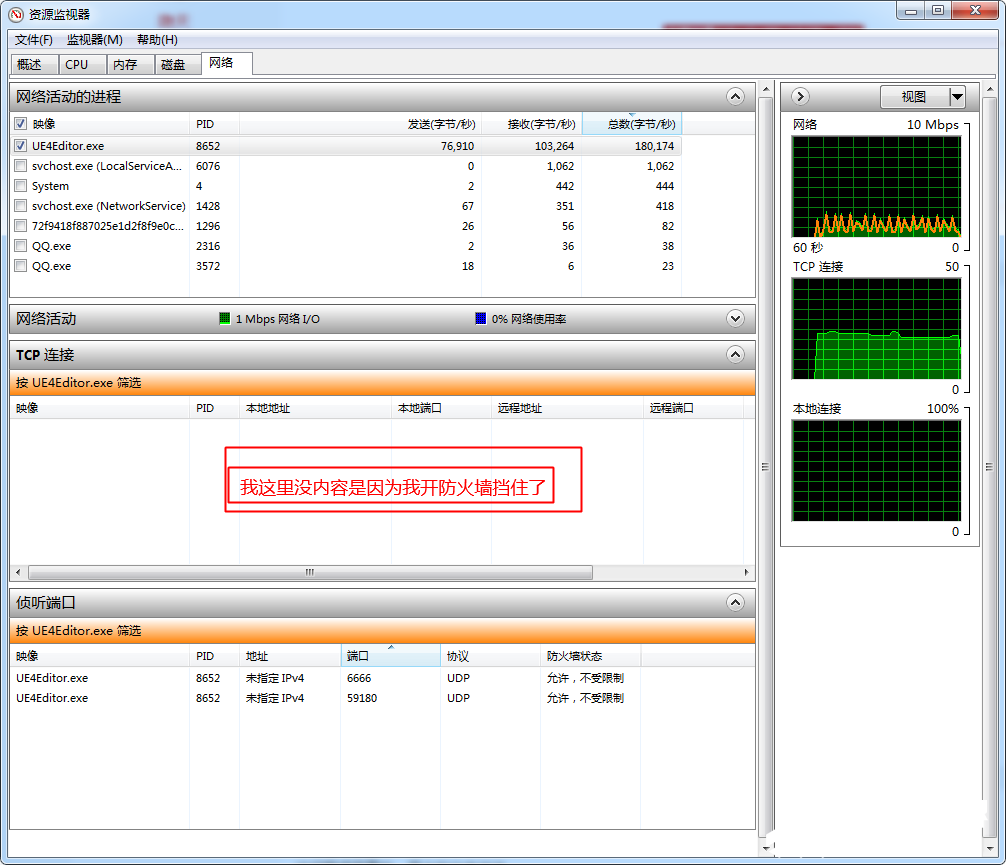Uncheck the UE4Editor.exe process checkbox
Viewport: 1006px width, 865px height.
point(21,146)
